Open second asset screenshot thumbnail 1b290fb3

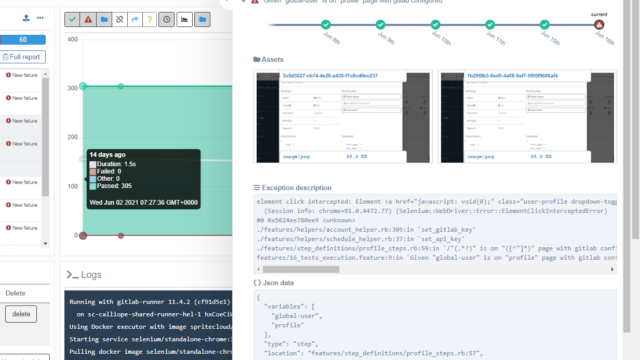coord(527,116)
